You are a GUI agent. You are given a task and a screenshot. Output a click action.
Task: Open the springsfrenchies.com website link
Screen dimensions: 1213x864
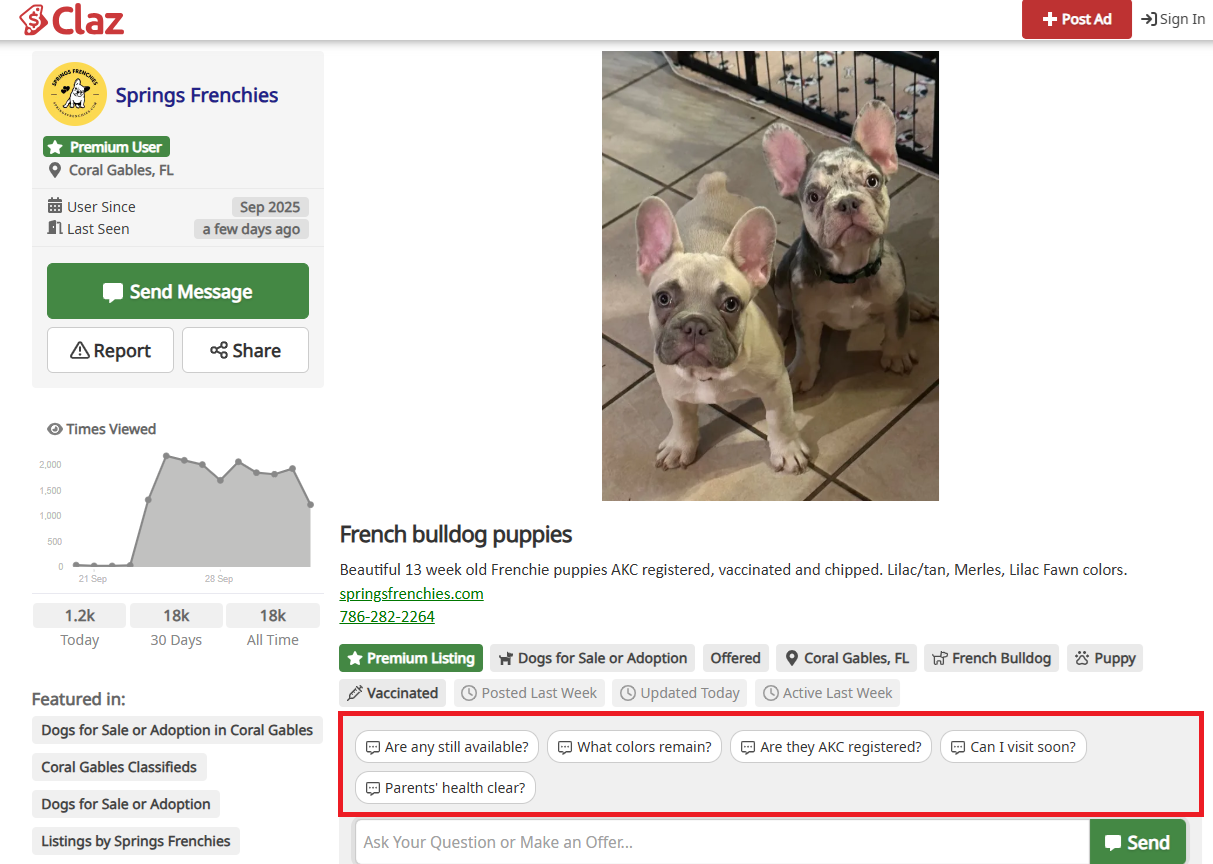click(411, 593)
